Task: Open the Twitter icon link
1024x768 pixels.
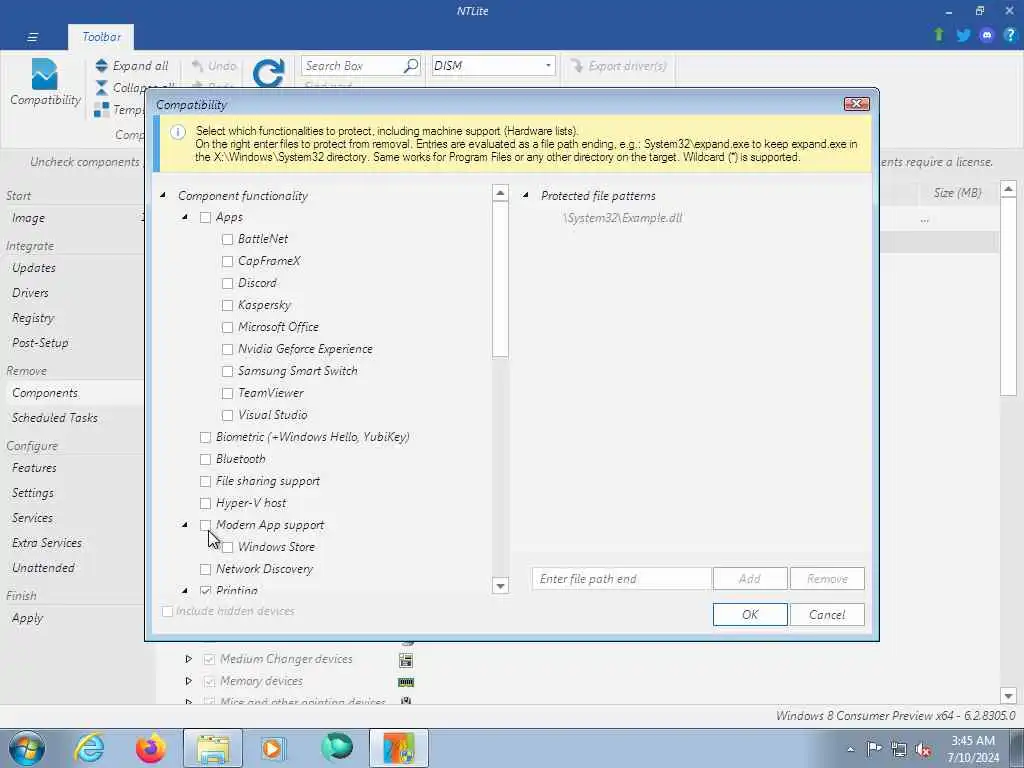Action: (963, 35)
